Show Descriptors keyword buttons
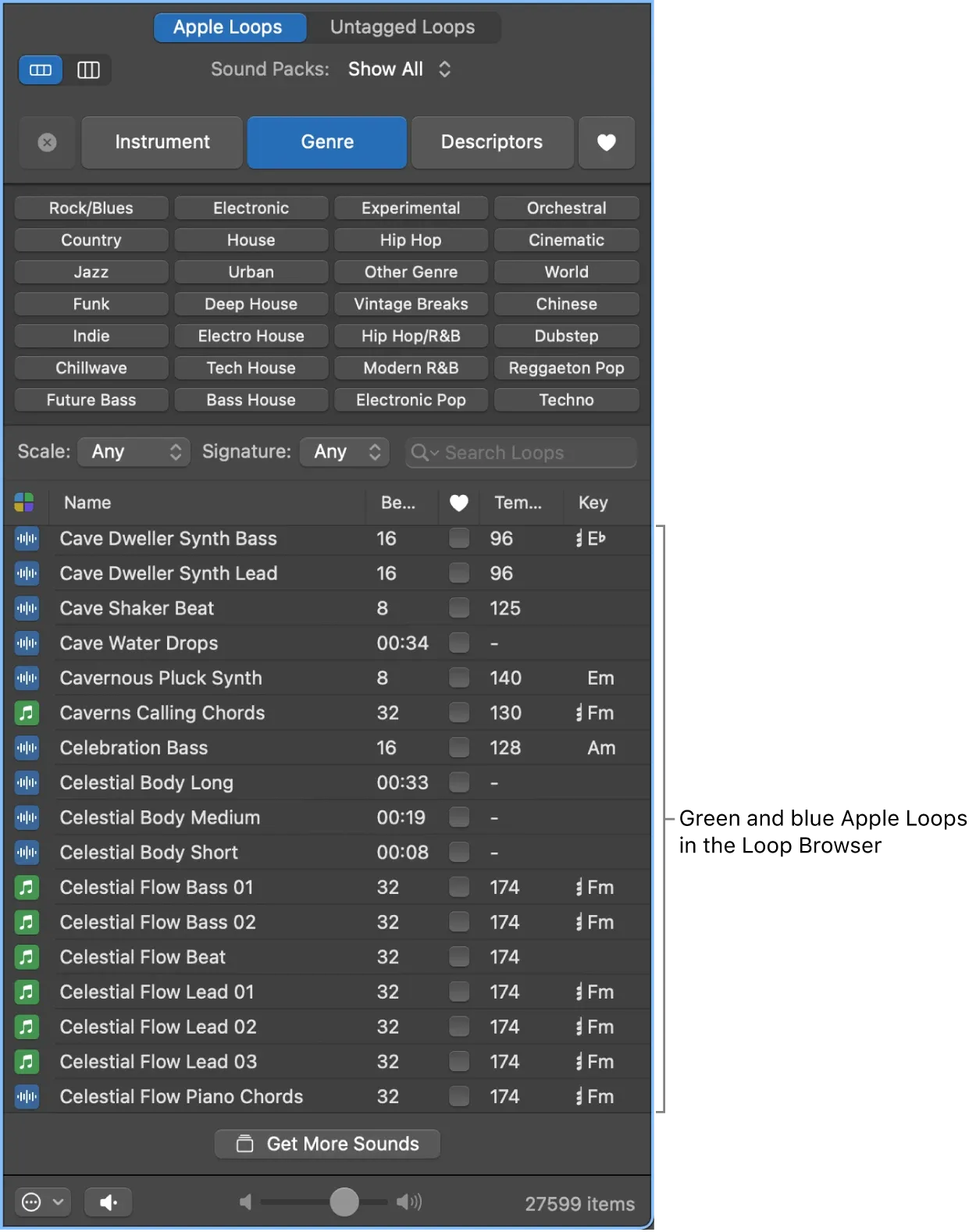The height and width of the screenshot is (1232, 976). 492,142
